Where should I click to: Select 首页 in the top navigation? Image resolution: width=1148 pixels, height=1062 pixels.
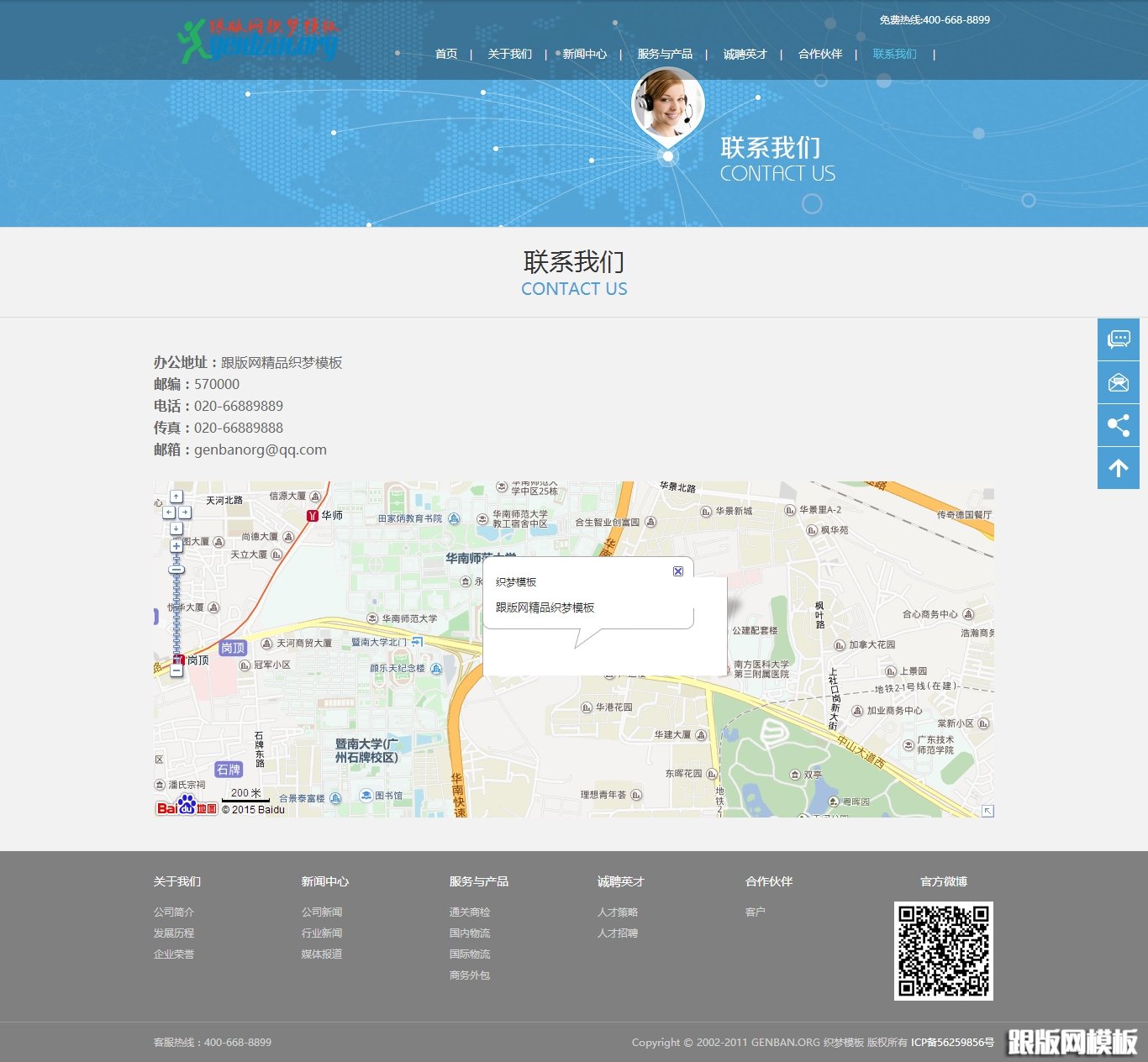446,54
